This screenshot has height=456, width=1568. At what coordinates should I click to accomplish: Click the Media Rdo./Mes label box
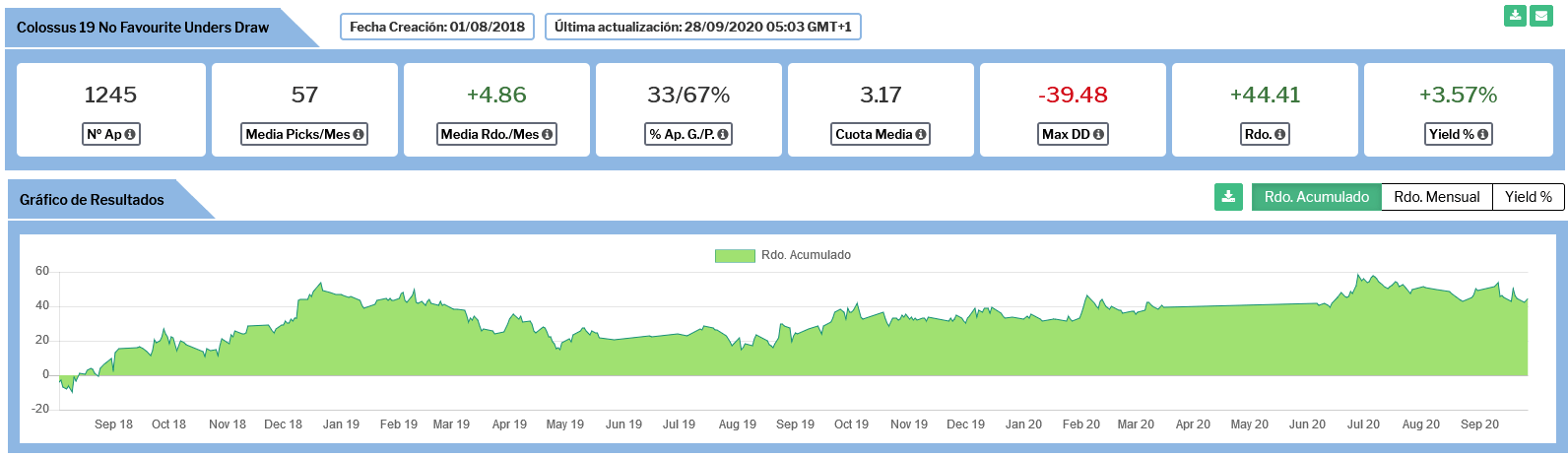(496, 134)
